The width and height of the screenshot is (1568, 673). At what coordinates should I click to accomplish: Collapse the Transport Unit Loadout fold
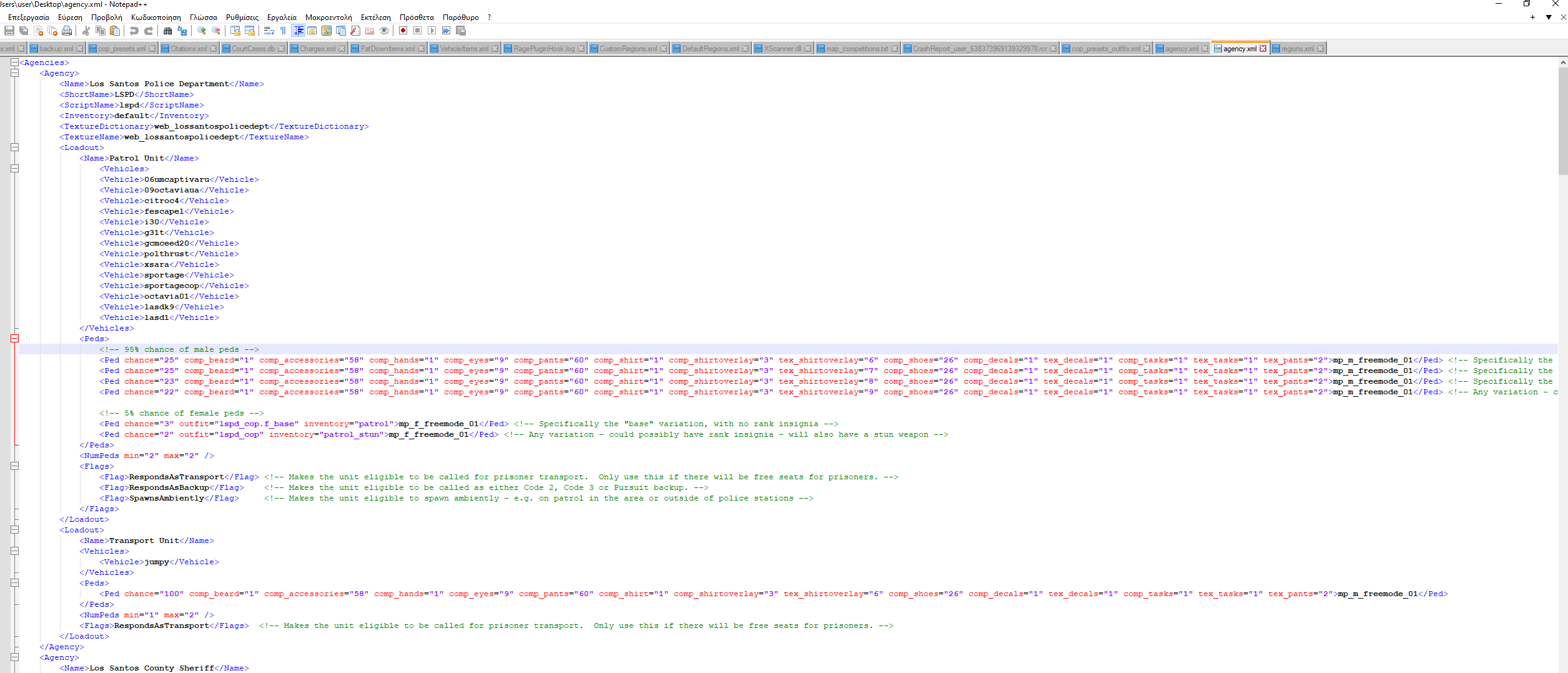click(x=14, y=530)
